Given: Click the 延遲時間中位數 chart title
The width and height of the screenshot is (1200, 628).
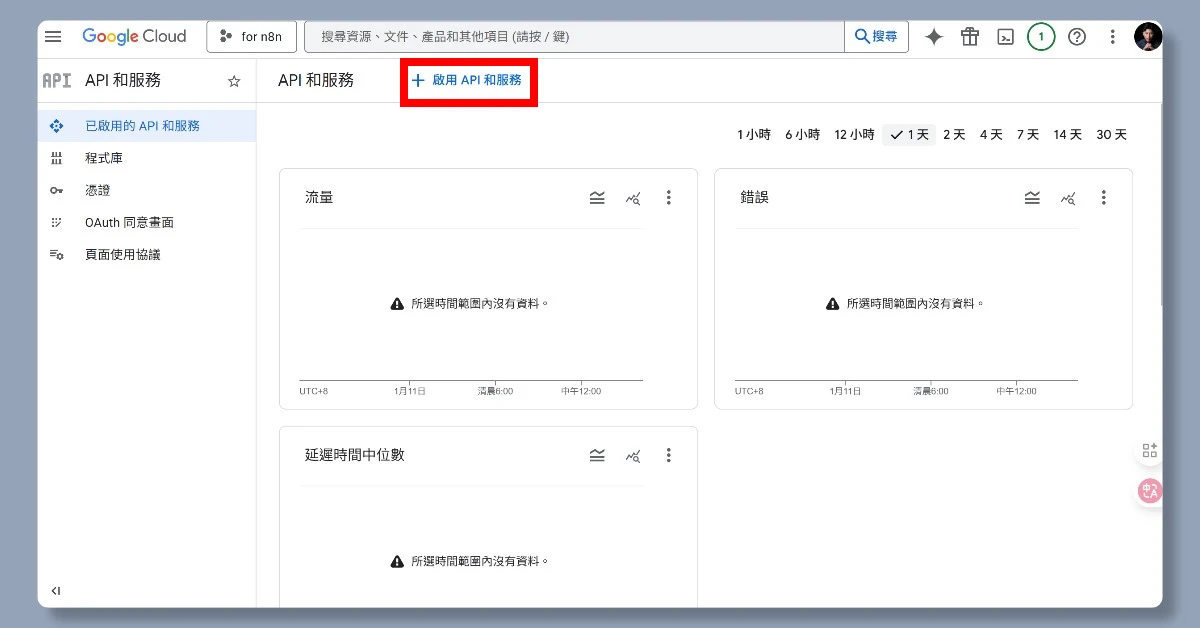Looking at the screenshot, I should (355, 455).
